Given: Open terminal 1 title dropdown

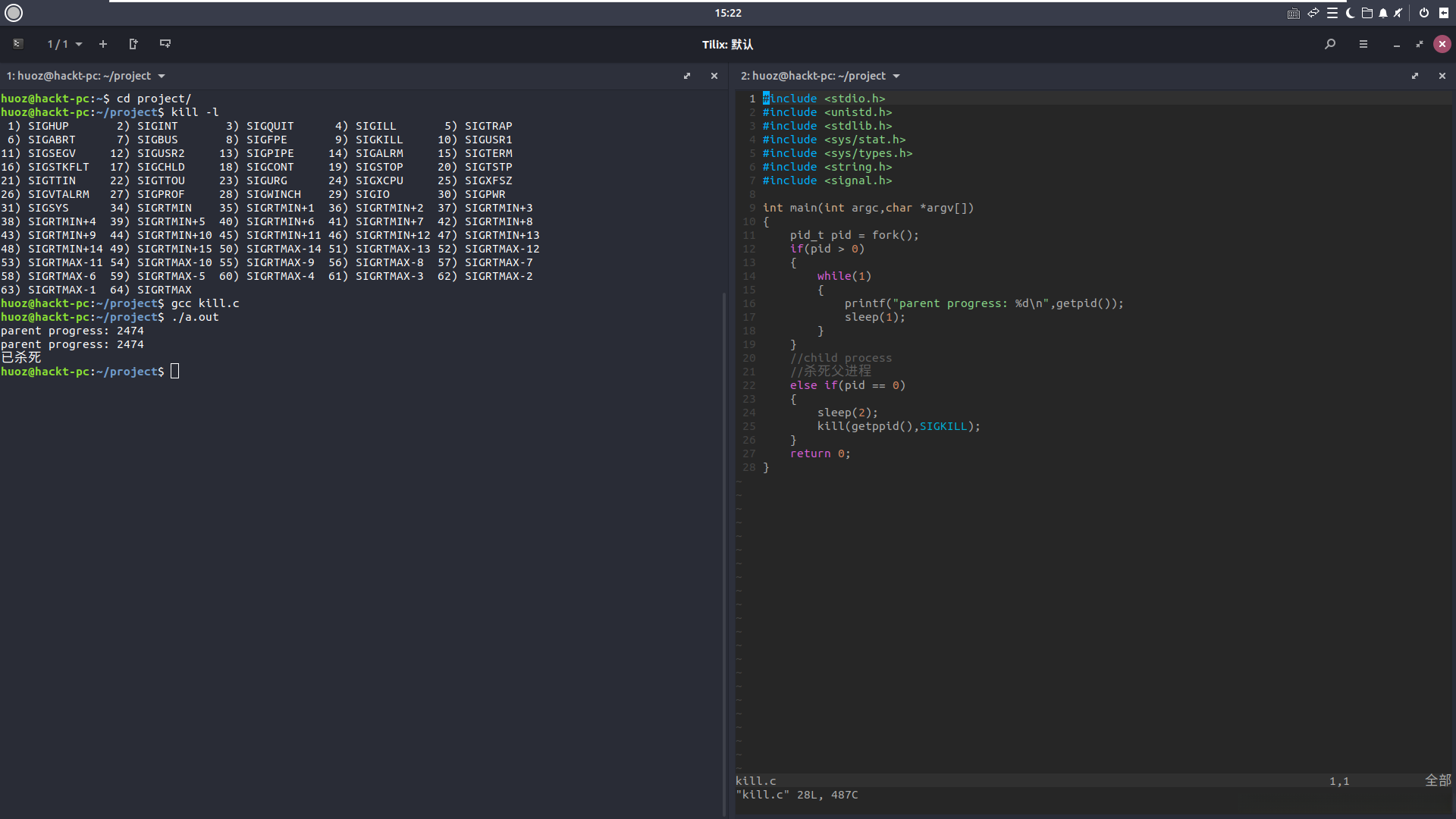Looking at the screenshot, I should coord(162,76).
